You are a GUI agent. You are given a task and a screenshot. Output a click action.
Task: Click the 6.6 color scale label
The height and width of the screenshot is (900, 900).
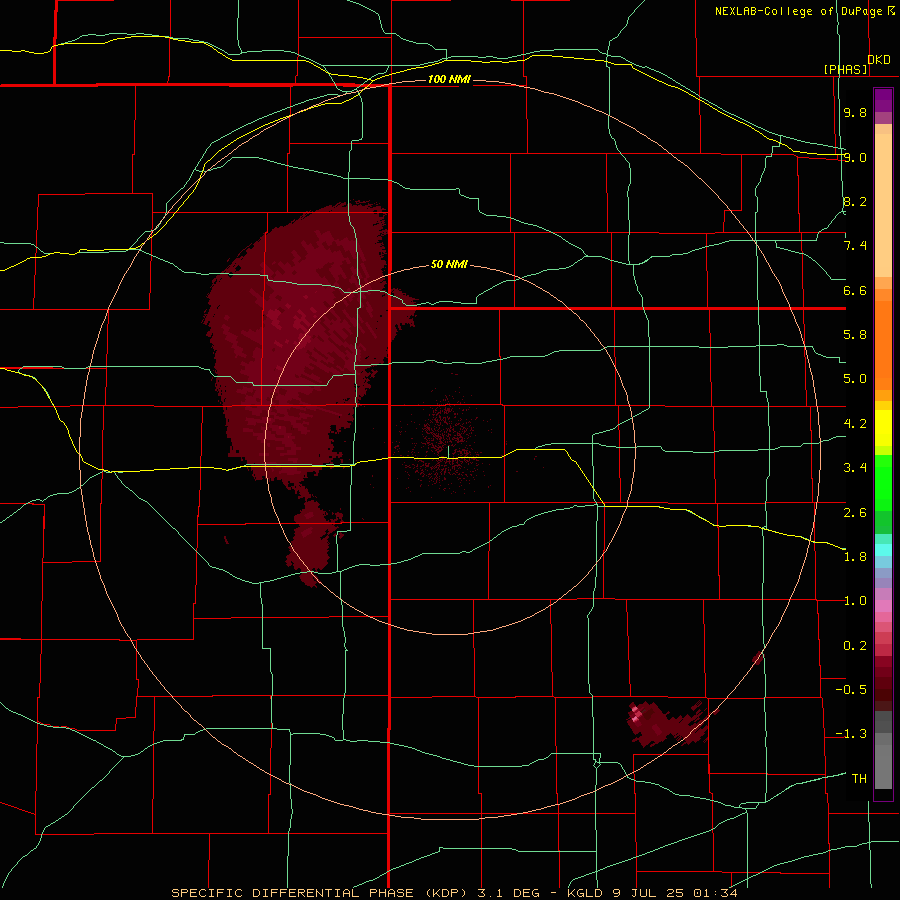pos(855,290)
